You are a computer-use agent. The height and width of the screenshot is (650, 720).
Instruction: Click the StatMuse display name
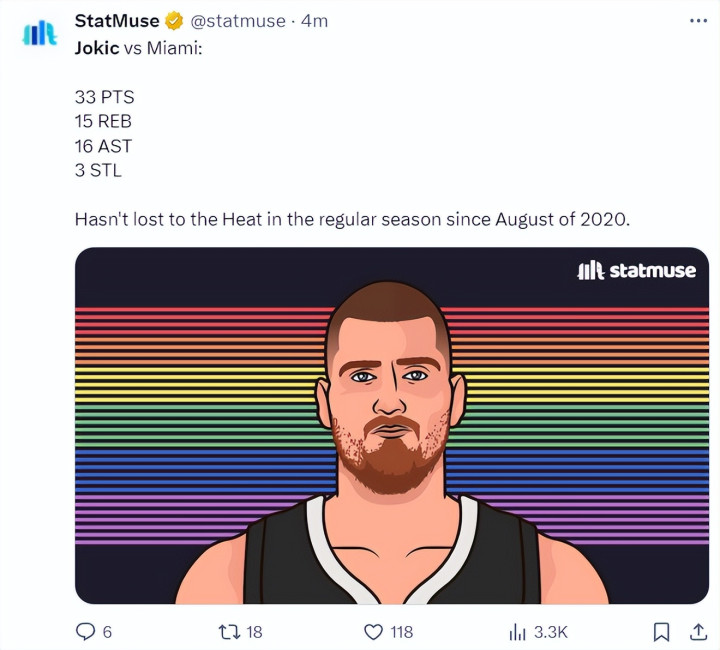pos(117,21)
